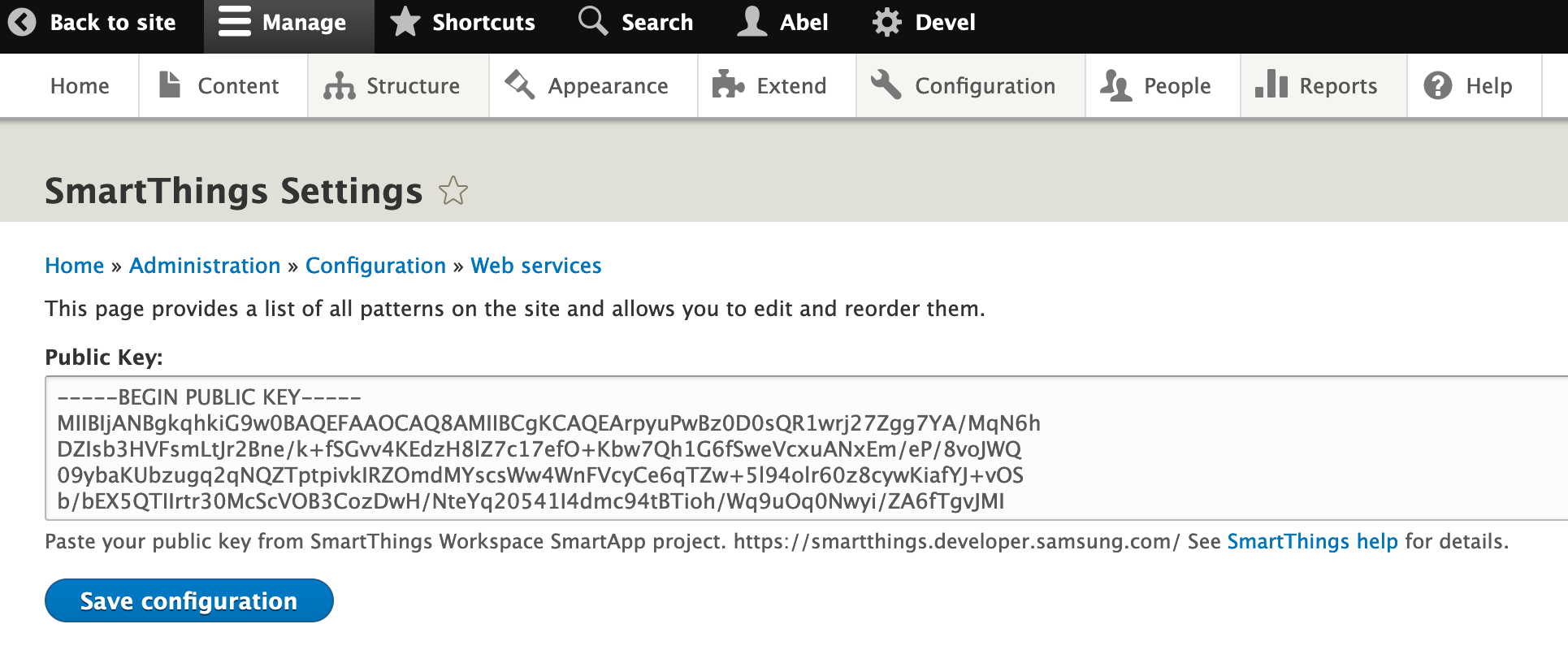Click the Content page icon

pos(169,84)
